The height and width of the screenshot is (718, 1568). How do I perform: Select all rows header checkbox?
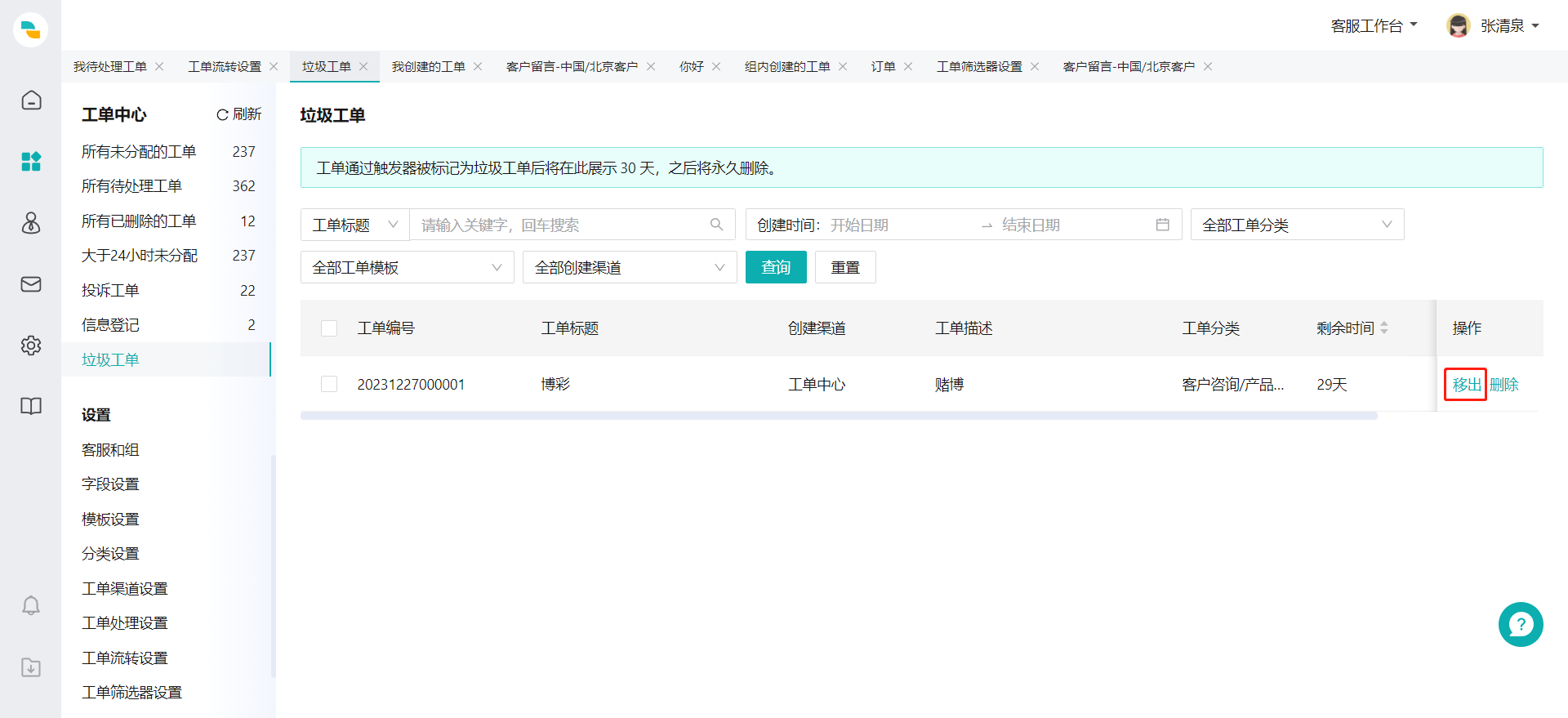click(x=329, y=328)
